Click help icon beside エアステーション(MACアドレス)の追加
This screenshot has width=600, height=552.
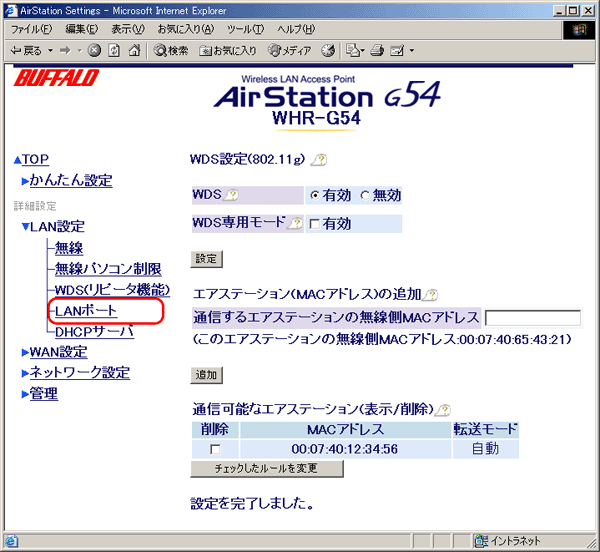430,295
